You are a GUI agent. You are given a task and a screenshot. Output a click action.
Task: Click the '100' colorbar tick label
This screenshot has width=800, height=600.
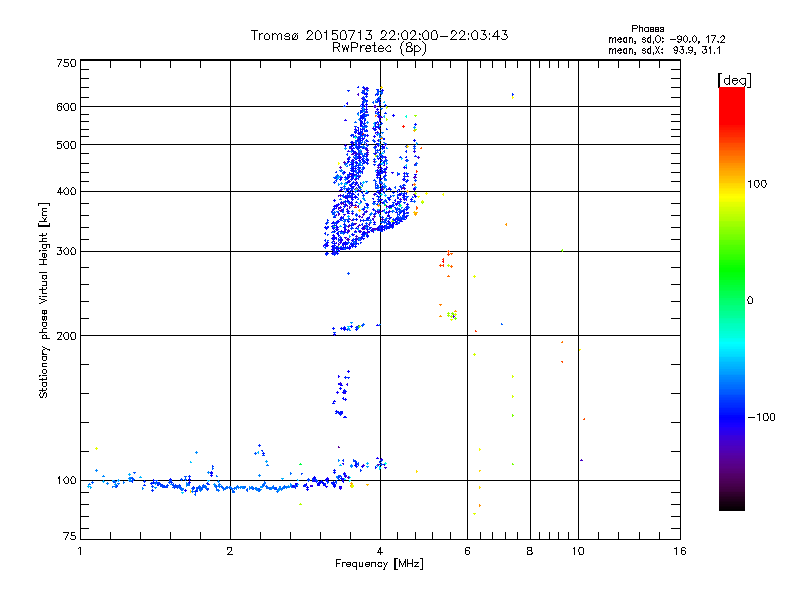[x=757, y=184]
